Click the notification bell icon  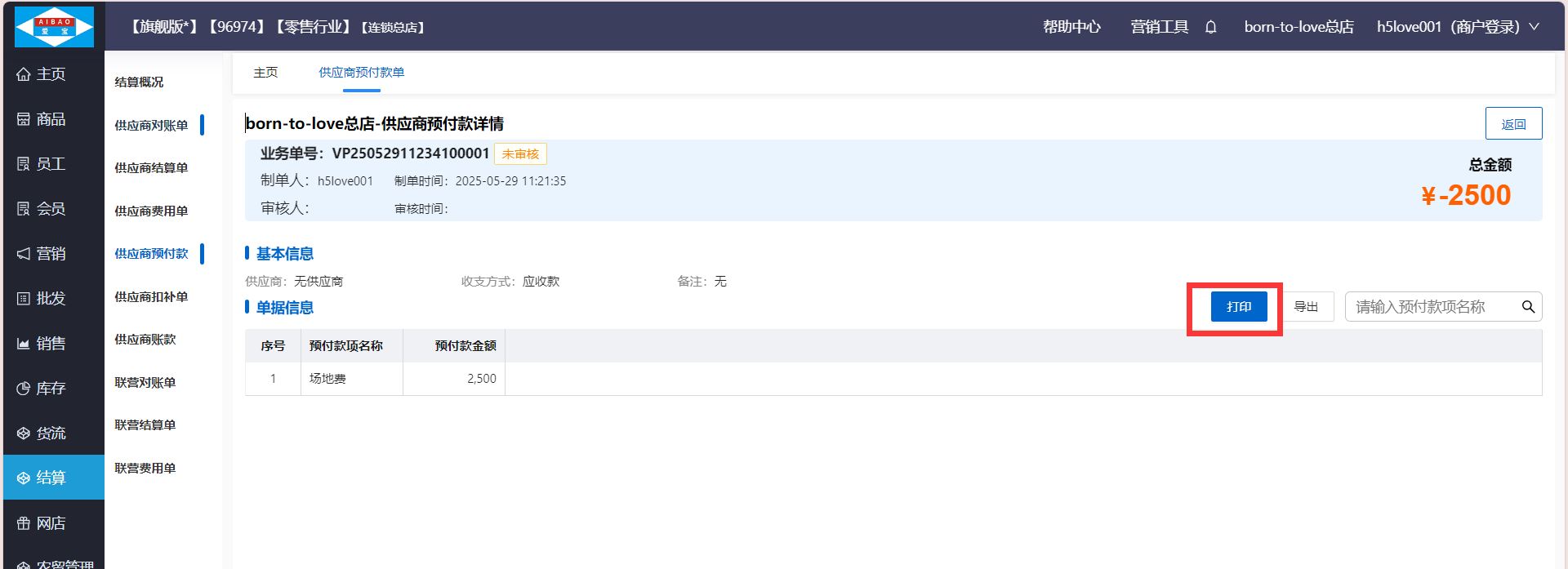click(1210, 27)
